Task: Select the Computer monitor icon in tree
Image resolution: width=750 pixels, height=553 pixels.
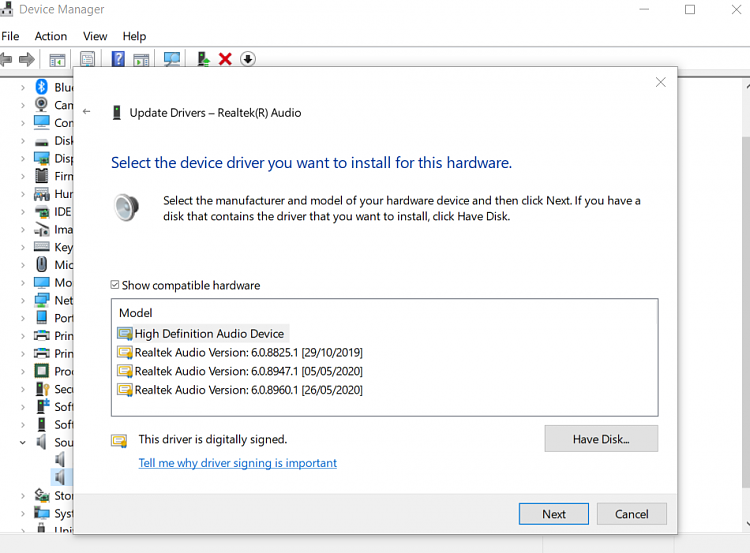Action: (x=42, y=122)
